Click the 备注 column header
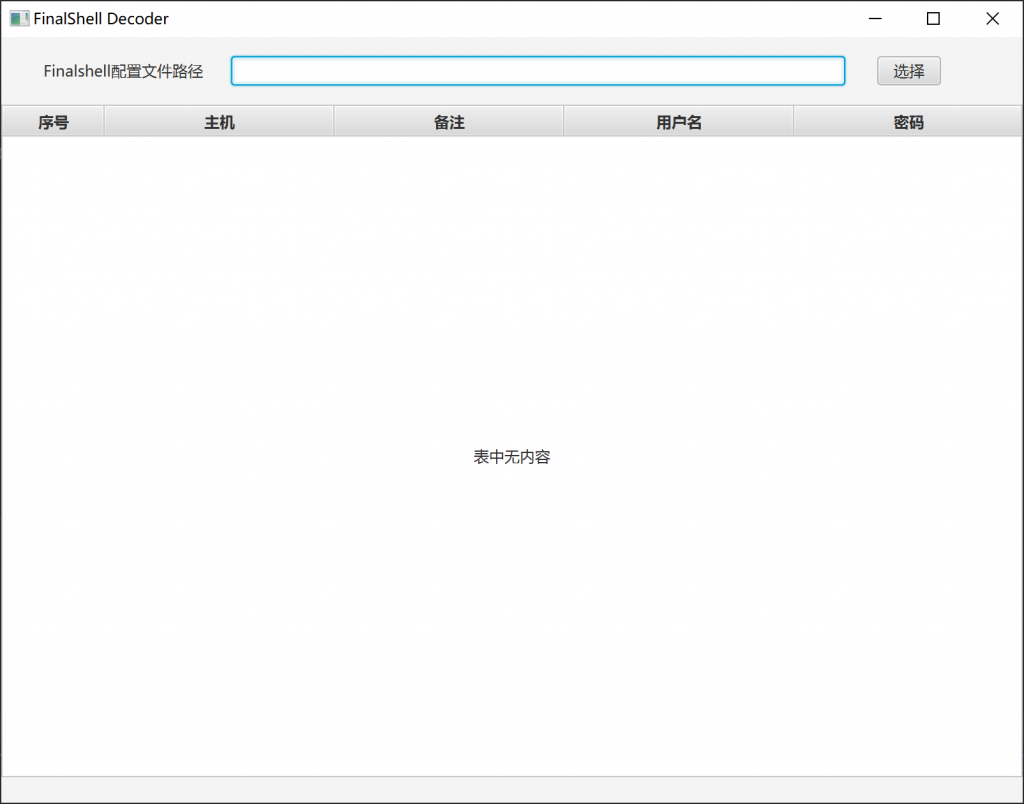This screenshot has width=1024, height=804. click(x=448, y=120)
